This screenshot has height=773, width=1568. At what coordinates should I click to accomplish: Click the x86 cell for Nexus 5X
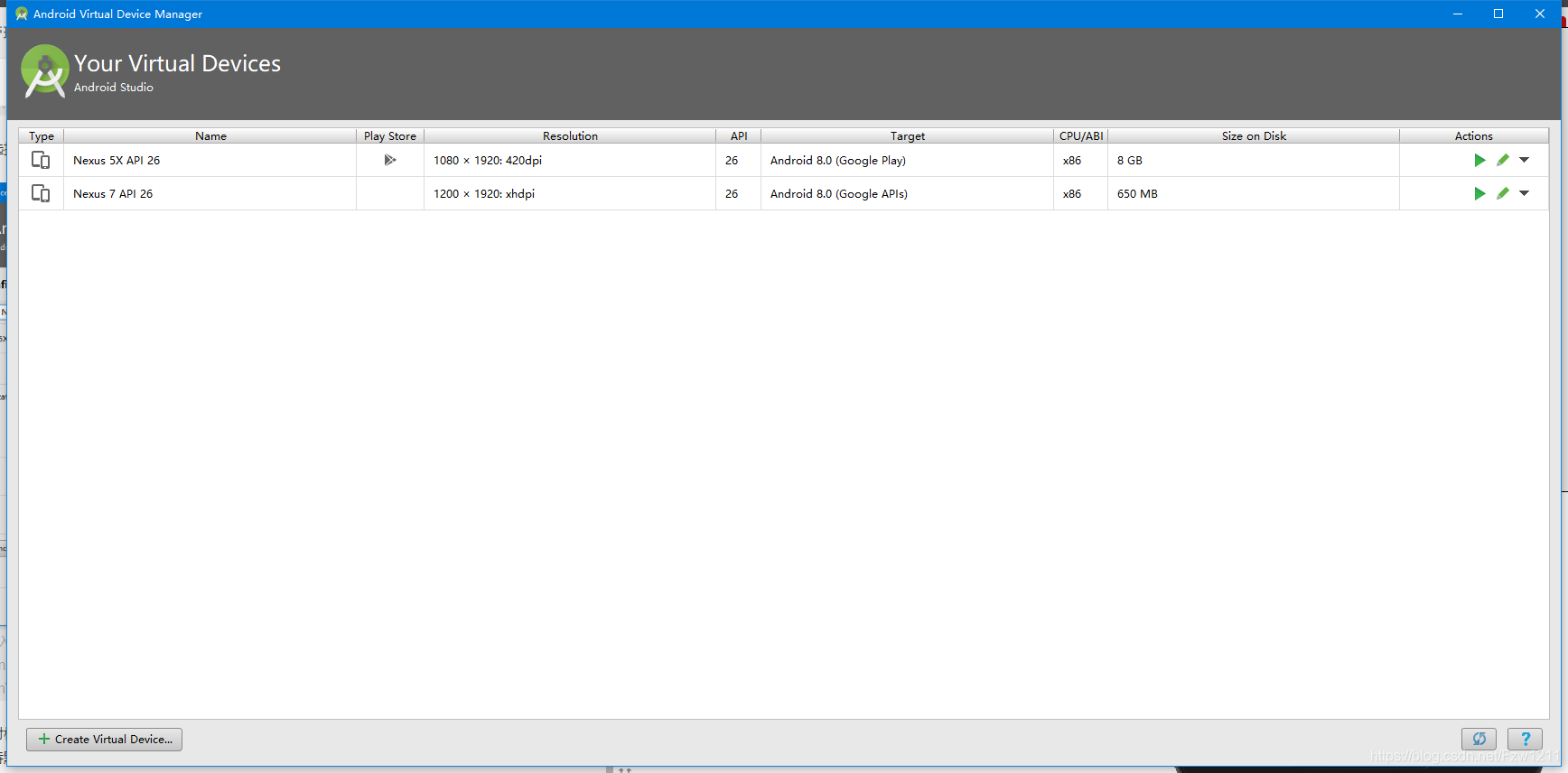1081,160
